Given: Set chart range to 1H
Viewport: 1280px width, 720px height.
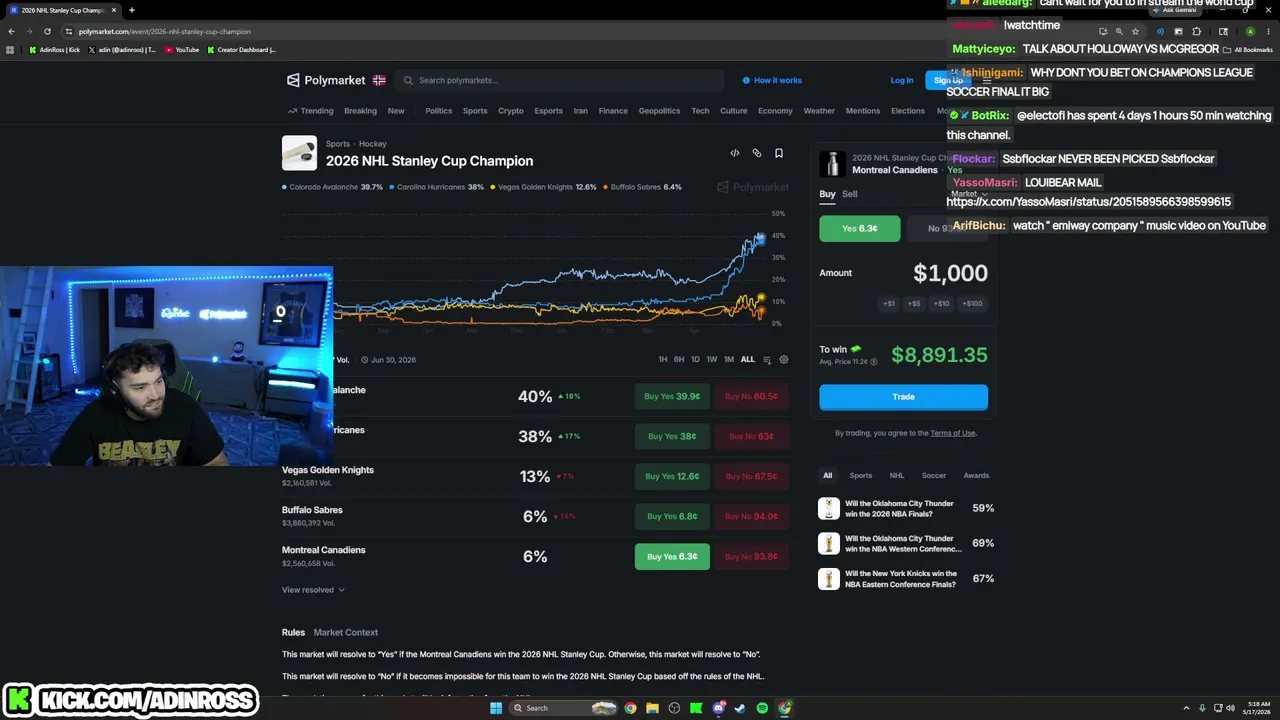Looking at the screenshot, I should [x=662, y=360].
